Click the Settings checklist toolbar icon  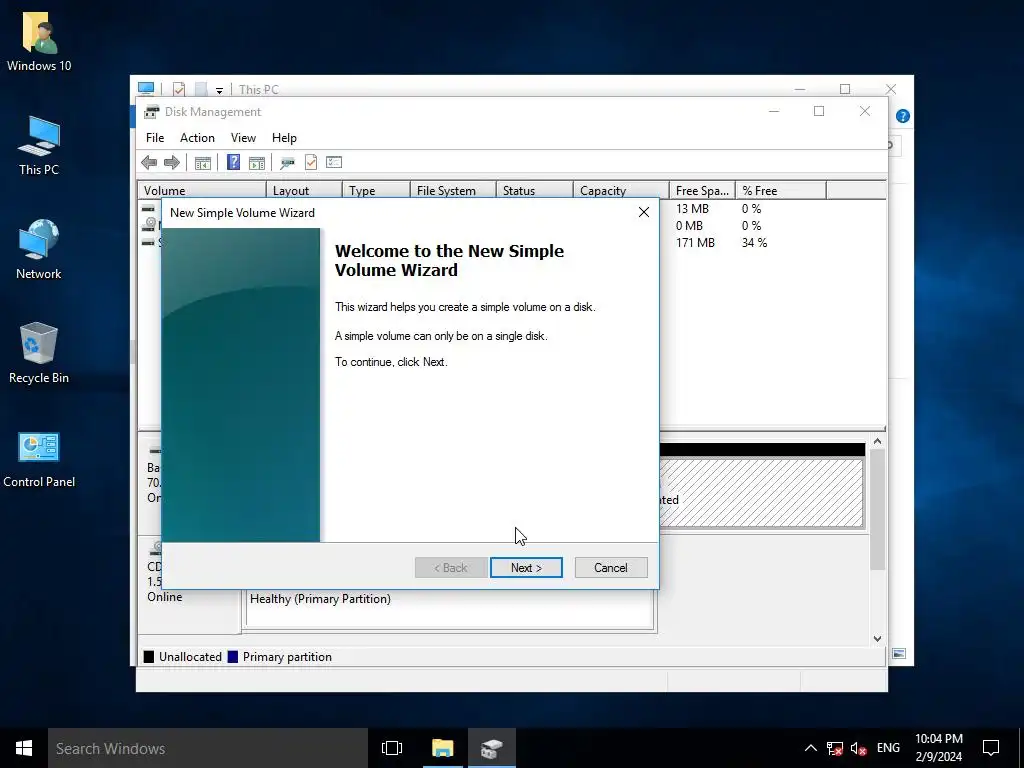334,162
